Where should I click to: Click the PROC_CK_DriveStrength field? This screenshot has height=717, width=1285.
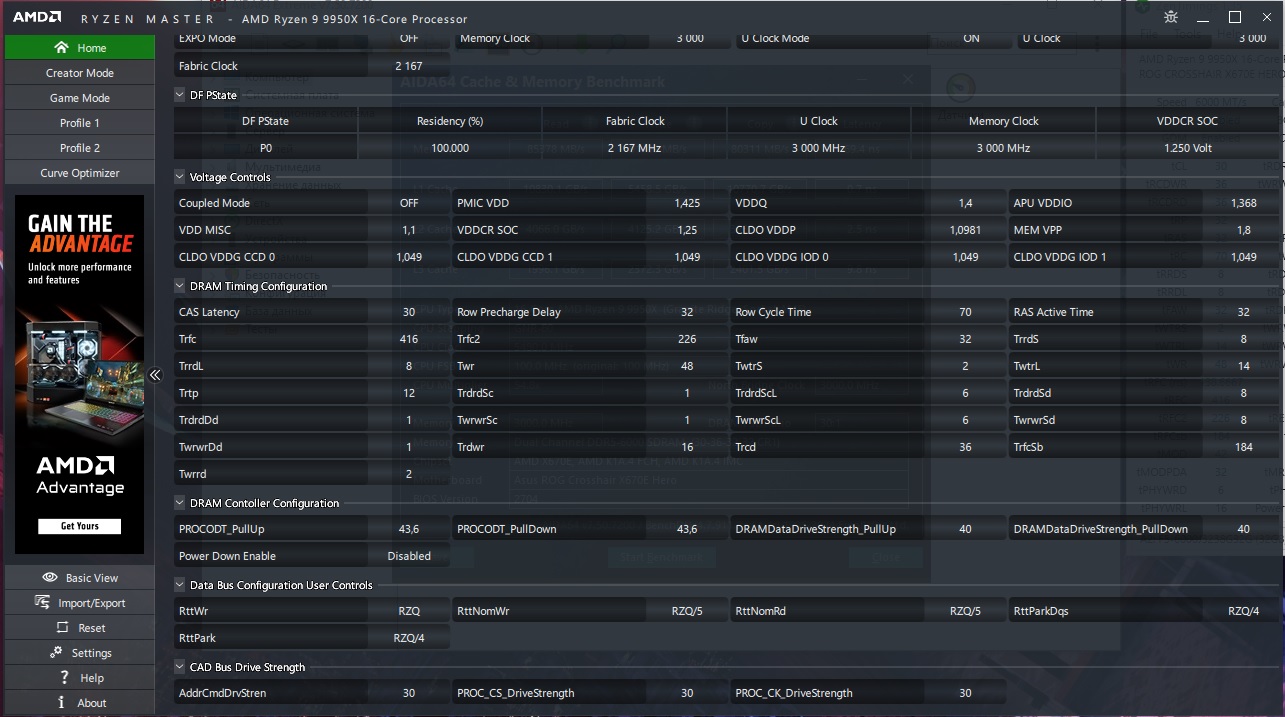point(867,693)
